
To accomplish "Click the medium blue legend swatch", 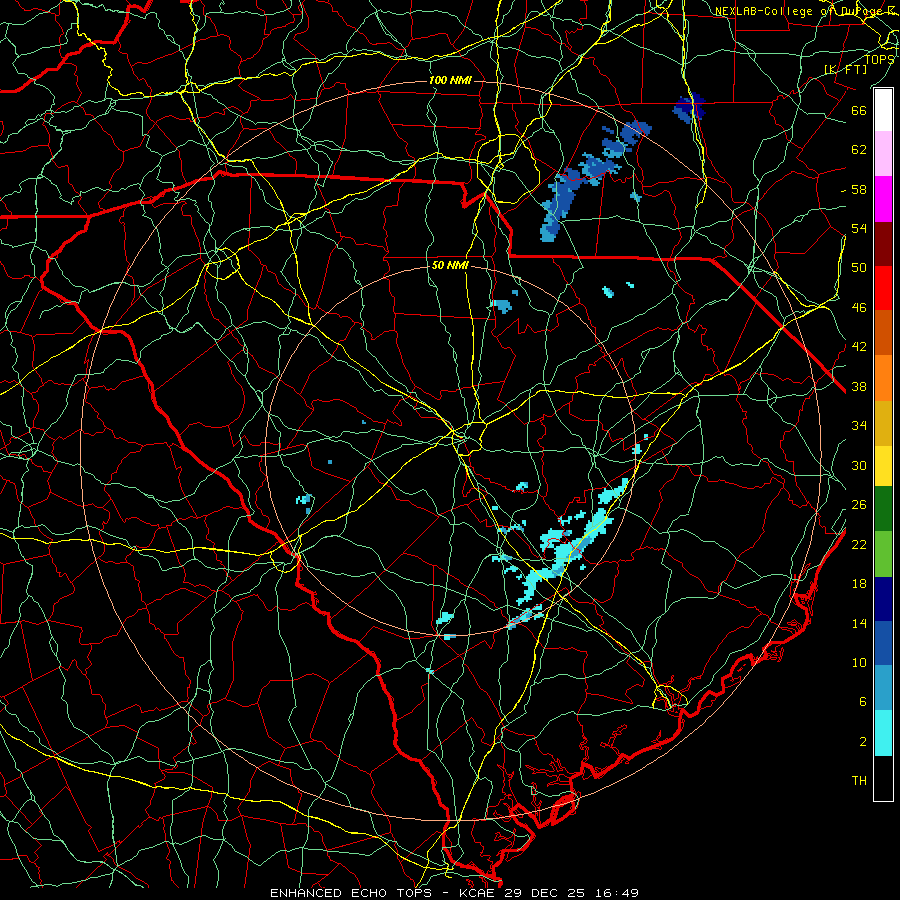I will coord(883,643).
